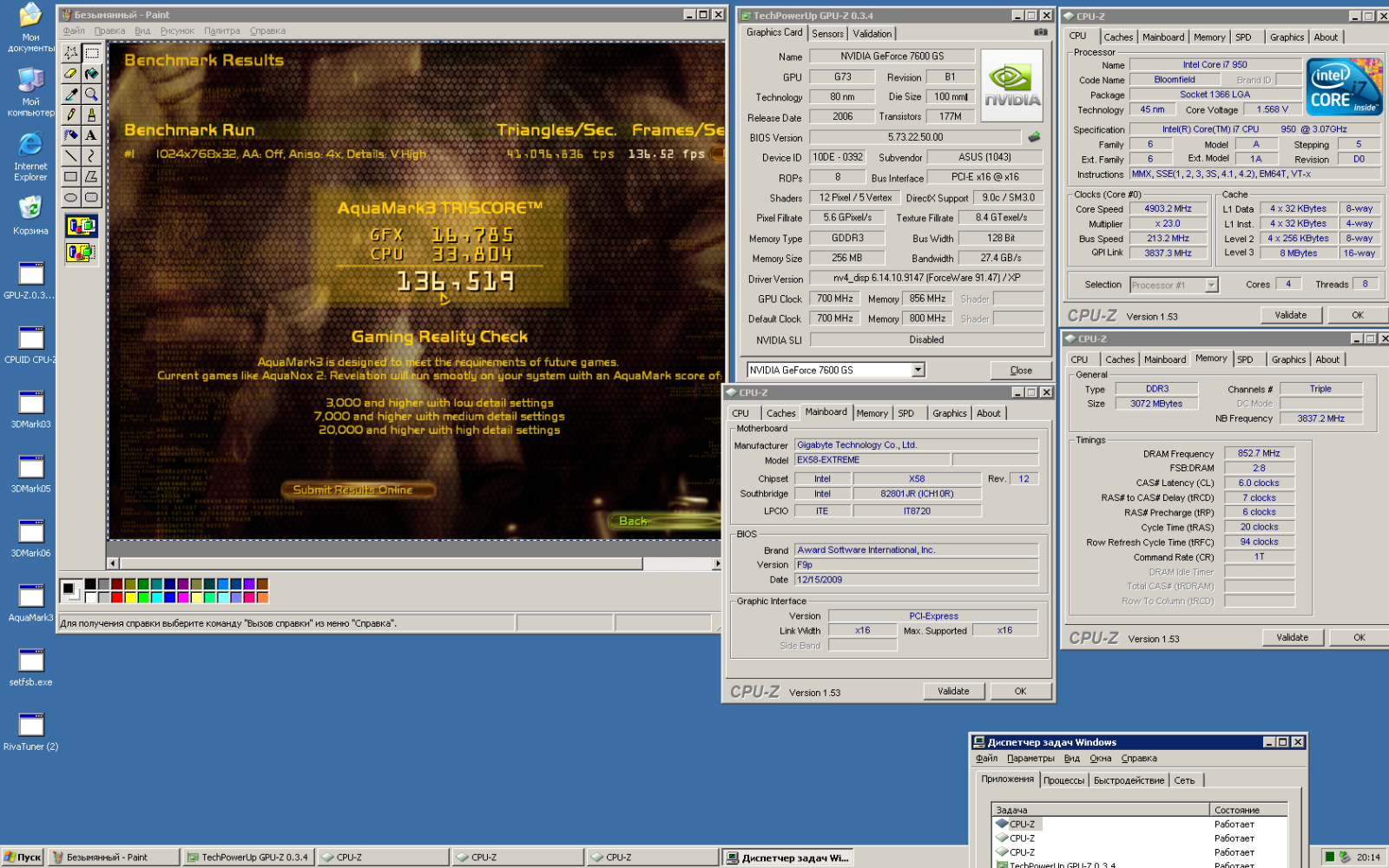Viewport: 1389px width, 868px height.
Task: Choose the Ellipse shape tool
Action: [x=71, y=197]
